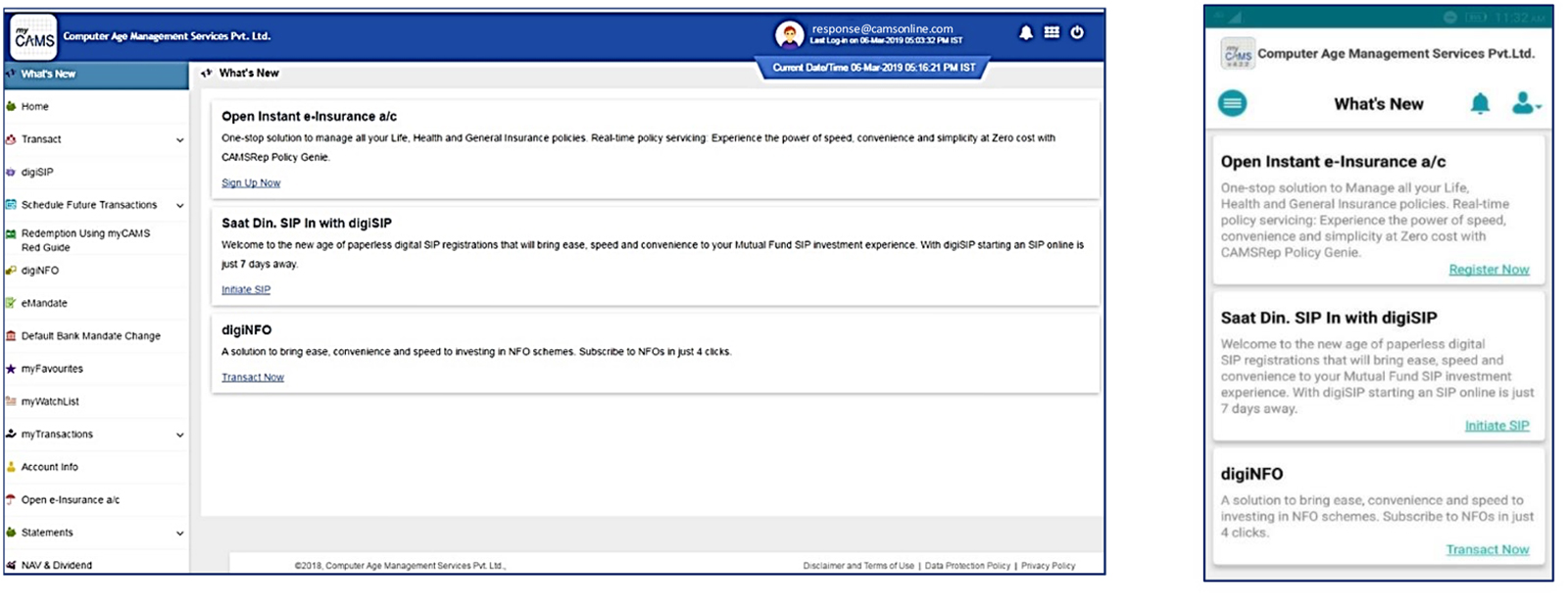This screenshot has width=1568, height=612.
Task: Expand the Transact sidebar menu chevron
Action: pyautogui.click(x=179, y=140)
